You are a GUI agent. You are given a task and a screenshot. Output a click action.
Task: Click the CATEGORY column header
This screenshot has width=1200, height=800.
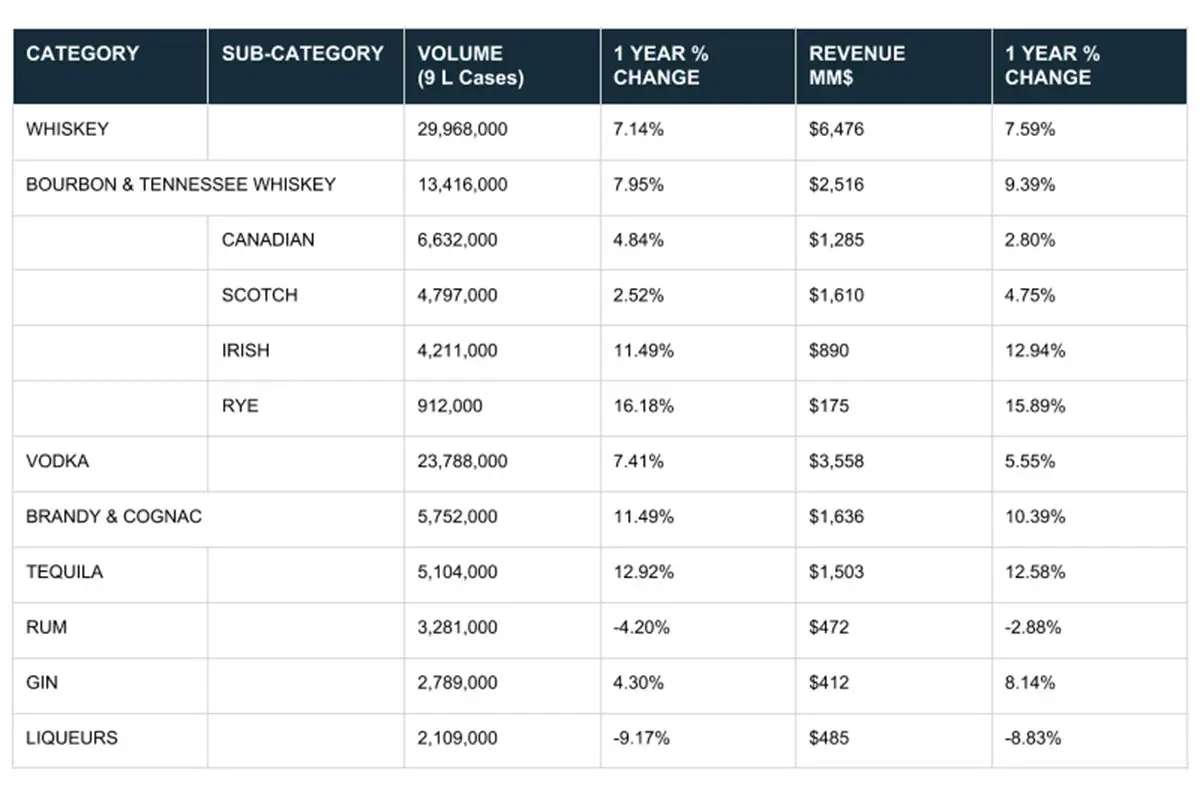click(82, 54)
